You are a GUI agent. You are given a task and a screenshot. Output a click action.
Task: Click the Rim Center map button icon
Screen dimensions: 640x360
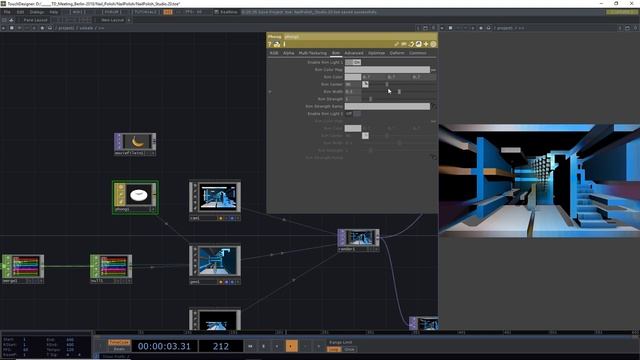[365, 84]
